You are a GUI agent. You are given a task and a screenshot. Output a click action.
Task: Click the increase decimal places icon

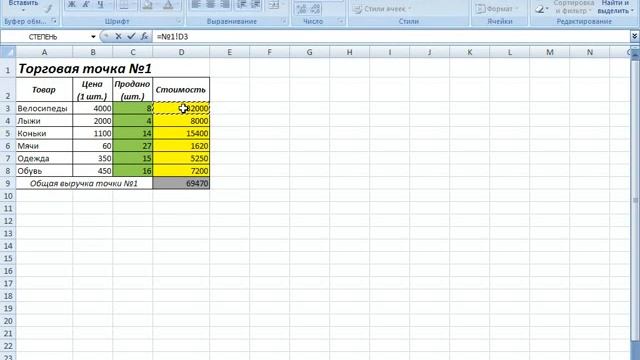click(301, 9)
